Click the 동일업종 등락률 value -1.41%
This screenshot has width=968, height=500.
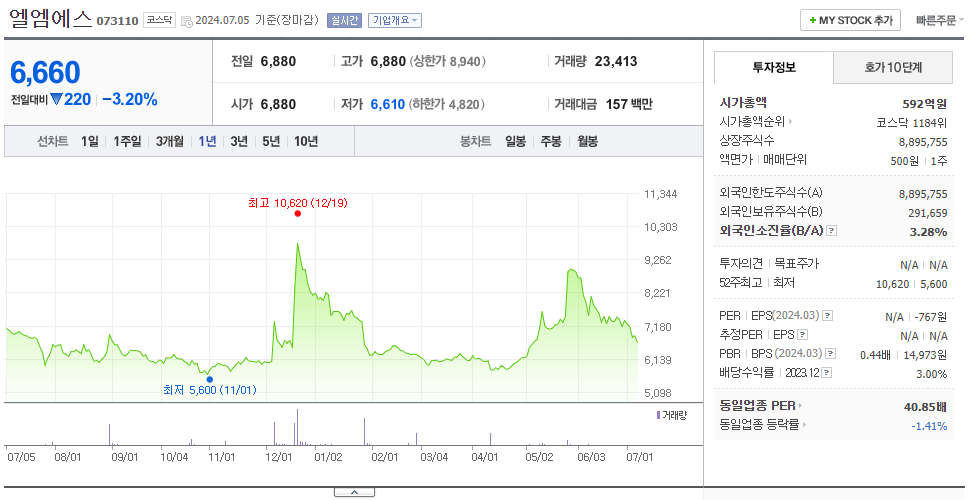coord(929,425)
